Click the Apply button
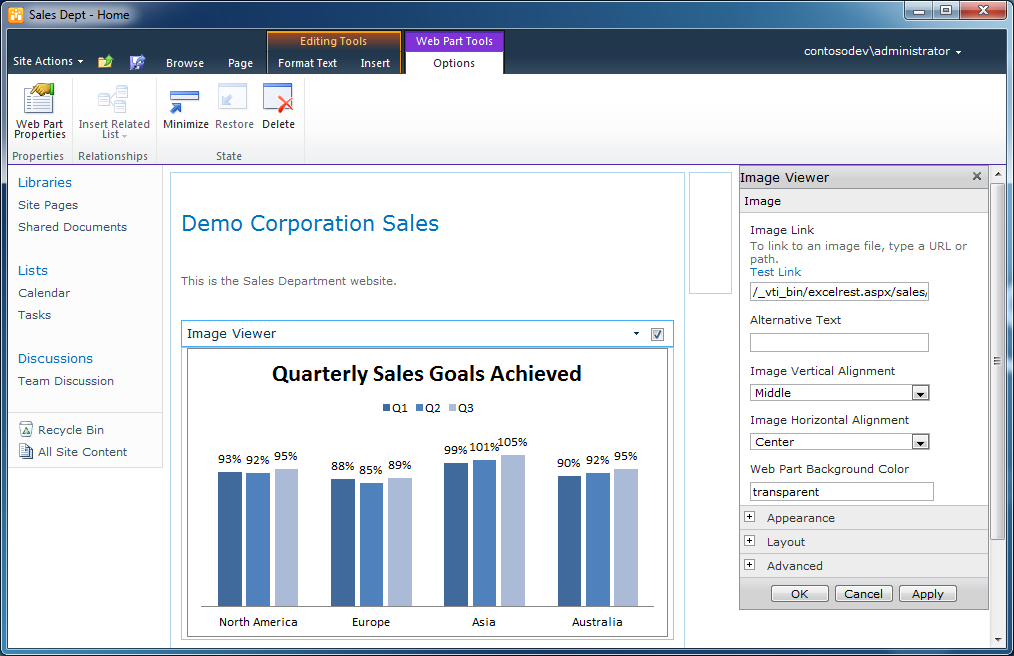Viewport: 1014px width, 656px height. [927, 594]
